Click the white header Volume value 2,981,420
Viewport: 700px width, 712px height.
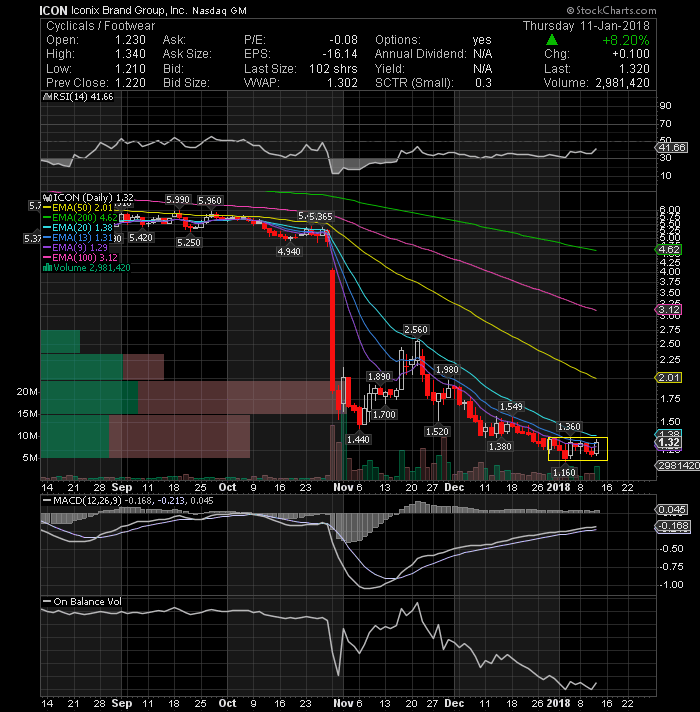622,83
